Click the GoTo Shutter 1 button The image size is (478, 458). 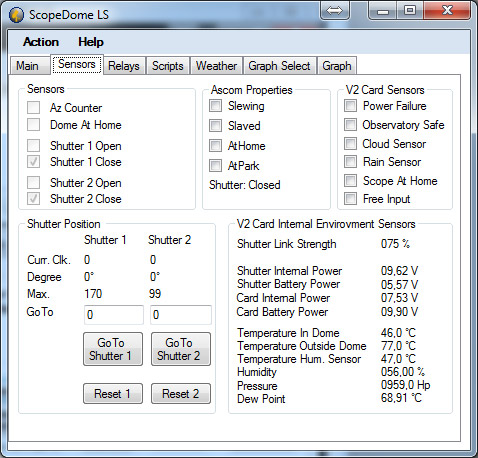(x=113, y=349)
